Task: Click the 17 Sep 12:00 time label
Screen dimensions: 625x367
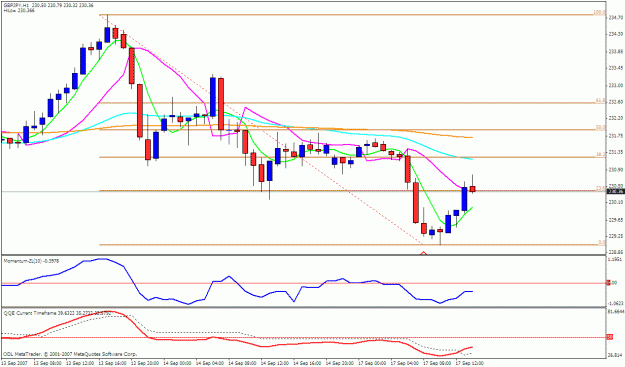Action: (x=470, y=363)
